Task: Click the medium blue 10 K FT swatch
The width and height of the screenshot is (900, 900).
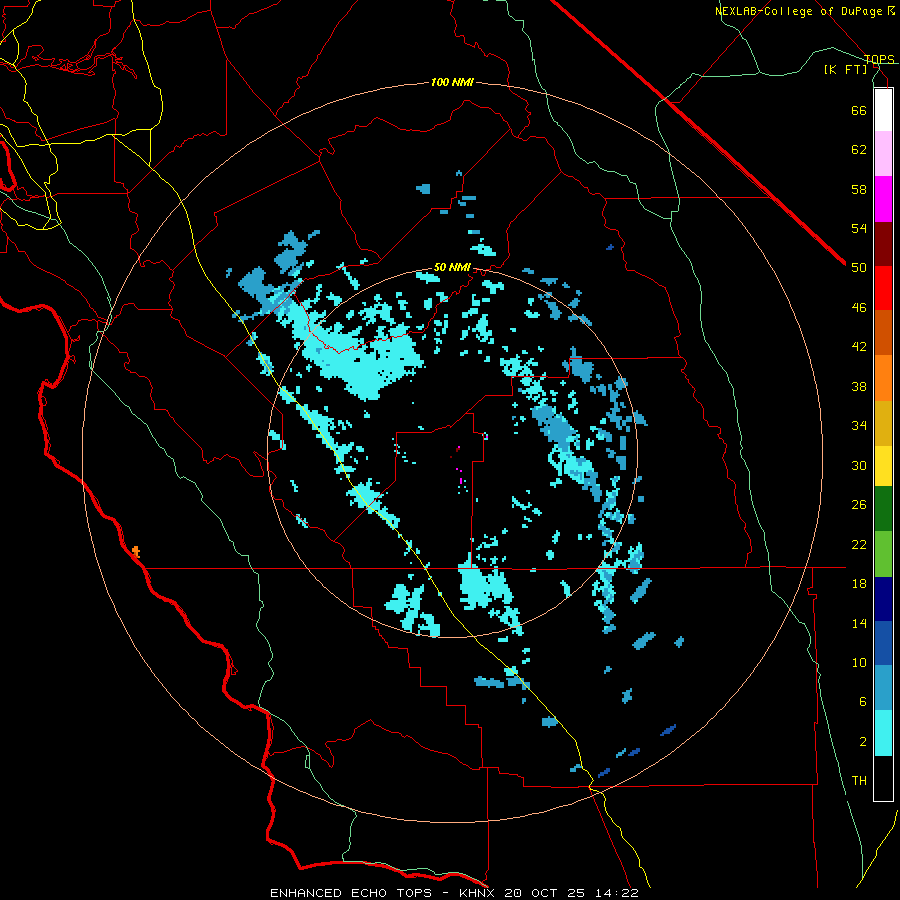Action: (883, 643)
